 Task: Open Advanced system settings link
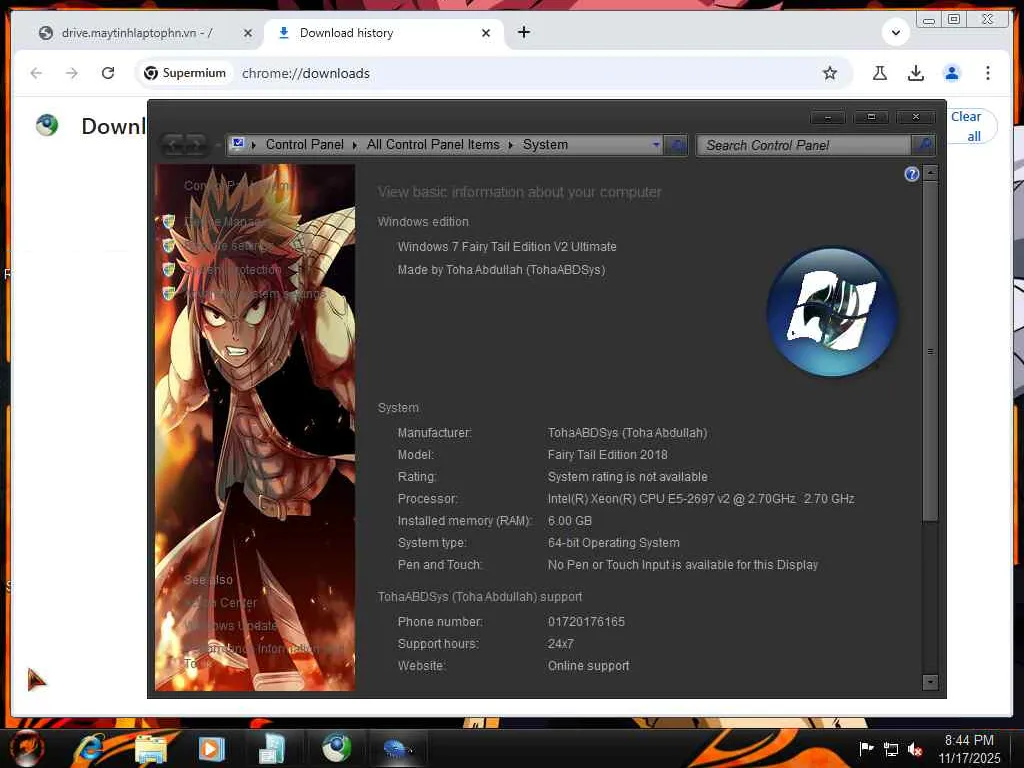[x=254, y=294]
